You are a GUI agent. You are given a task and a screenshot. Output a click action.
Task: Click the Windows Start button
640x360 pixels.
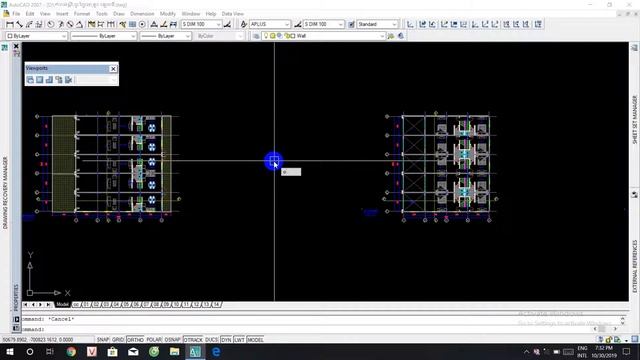[9, 352]
